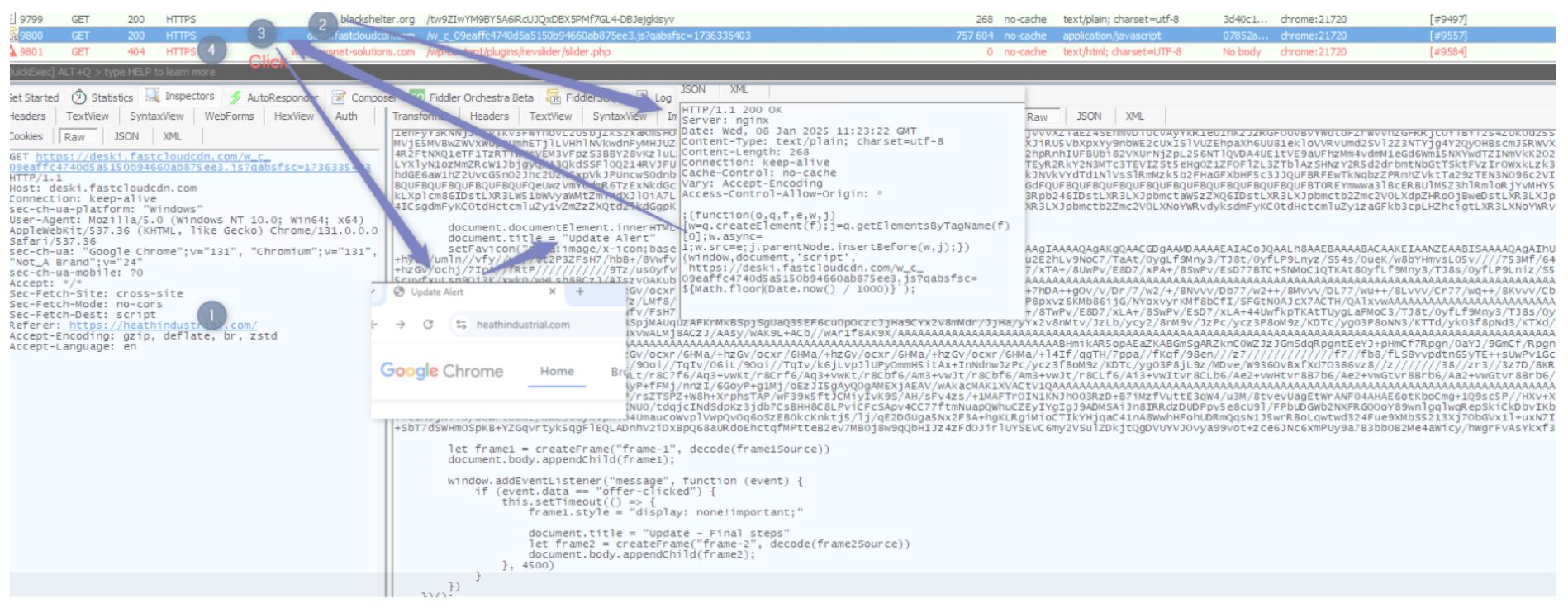This screenshot has width=1568, height=608.
Task: Select the blackshelter.org session 9799 row
Action: 782,19
